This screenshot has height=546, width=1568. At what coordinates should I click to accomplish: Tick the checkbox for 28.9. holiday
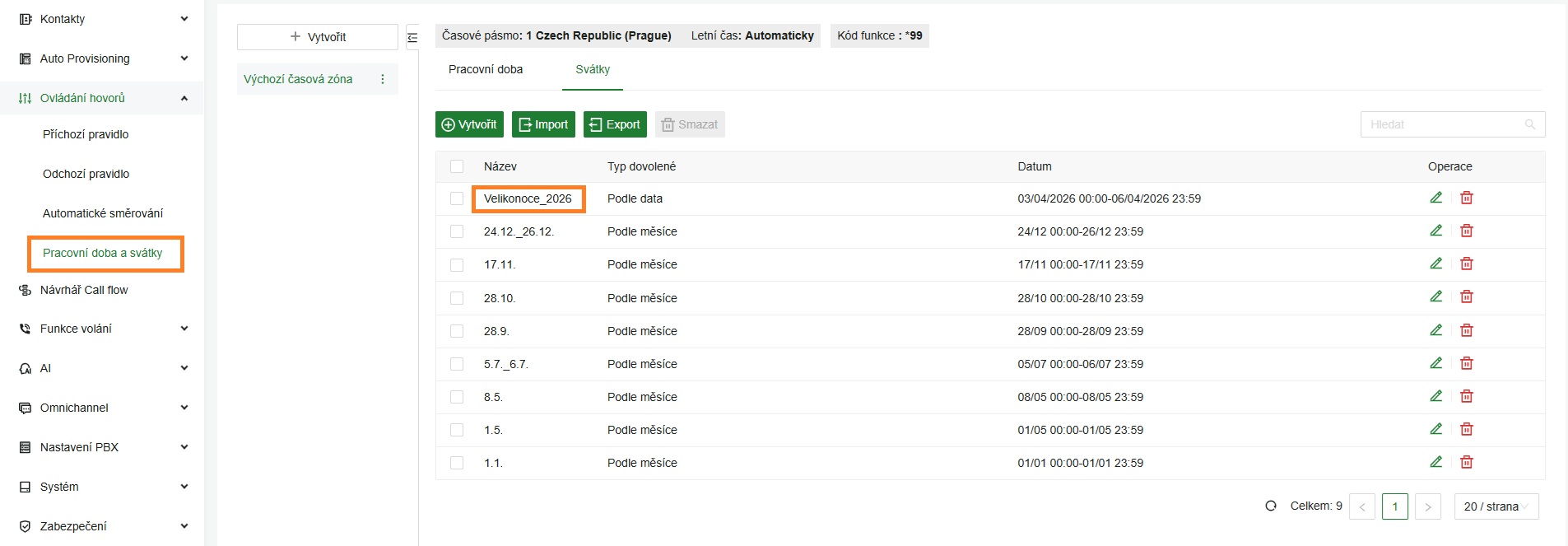pos(457,331)
